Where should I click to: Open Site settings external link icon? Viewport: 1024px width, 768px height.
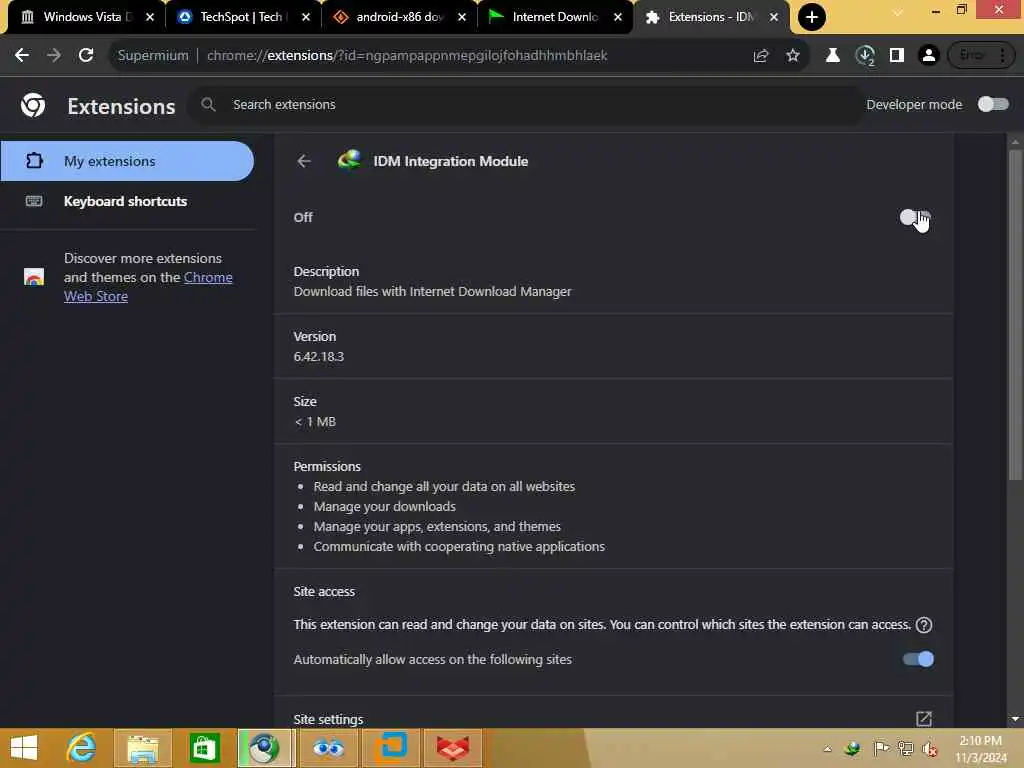click(923, 718)
